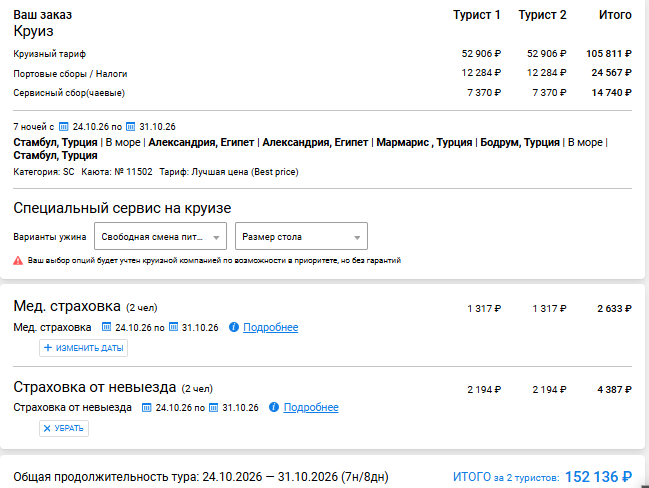The width and height of the screenshot is (649, 488).
Task: Click the Мармарис, Турция itinerary stop
Action: click(424, 142)
